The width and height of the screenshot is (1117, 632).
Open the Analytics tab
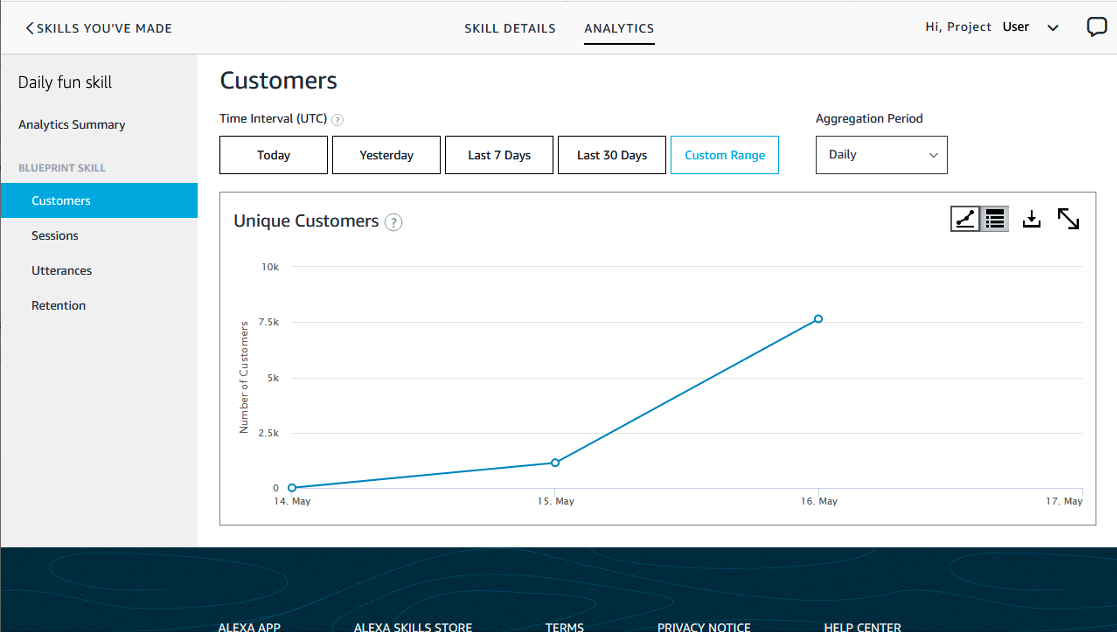619,28
